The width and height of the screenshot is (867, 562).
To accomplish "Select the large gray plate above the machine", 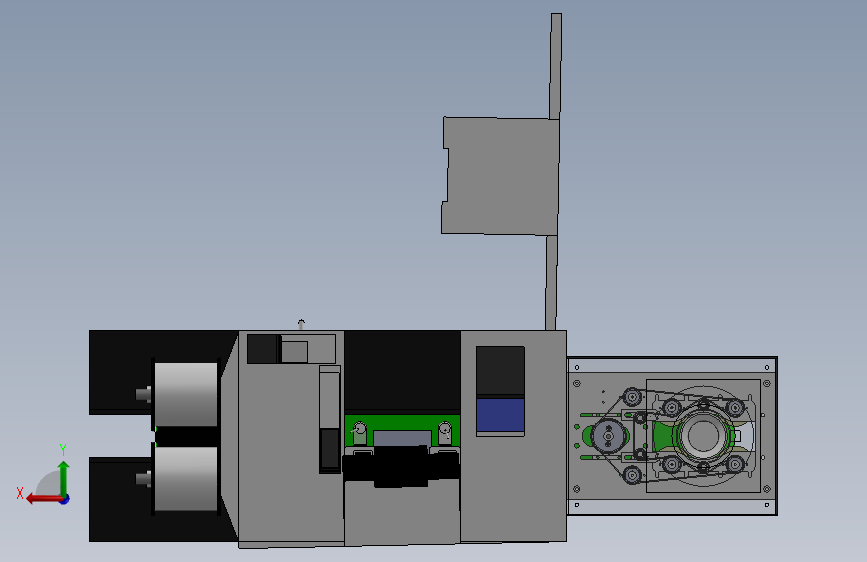I will pyautogui.click(x=500, y=176).
